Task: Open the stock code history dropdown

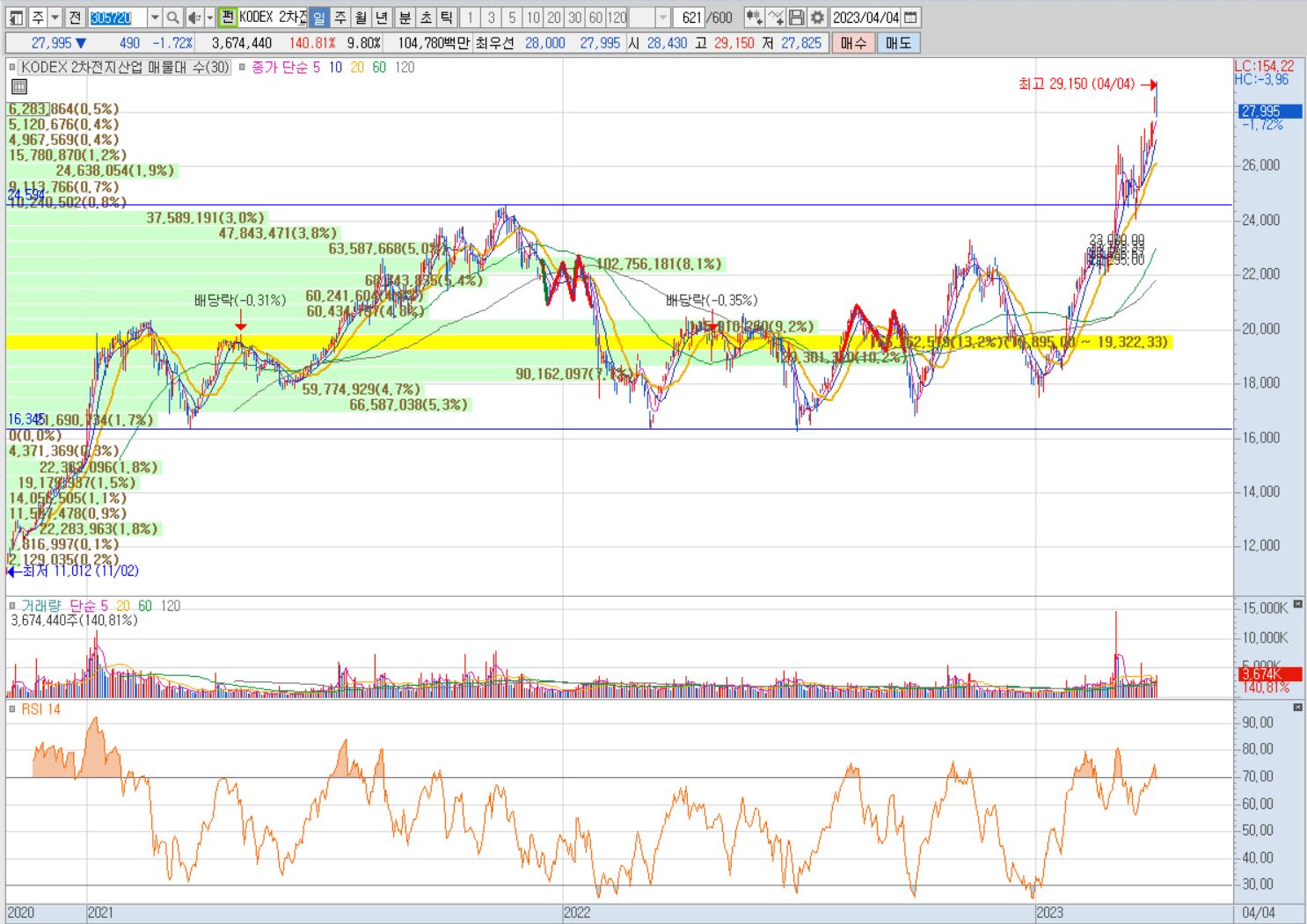Action: click(x=155, y=18)
